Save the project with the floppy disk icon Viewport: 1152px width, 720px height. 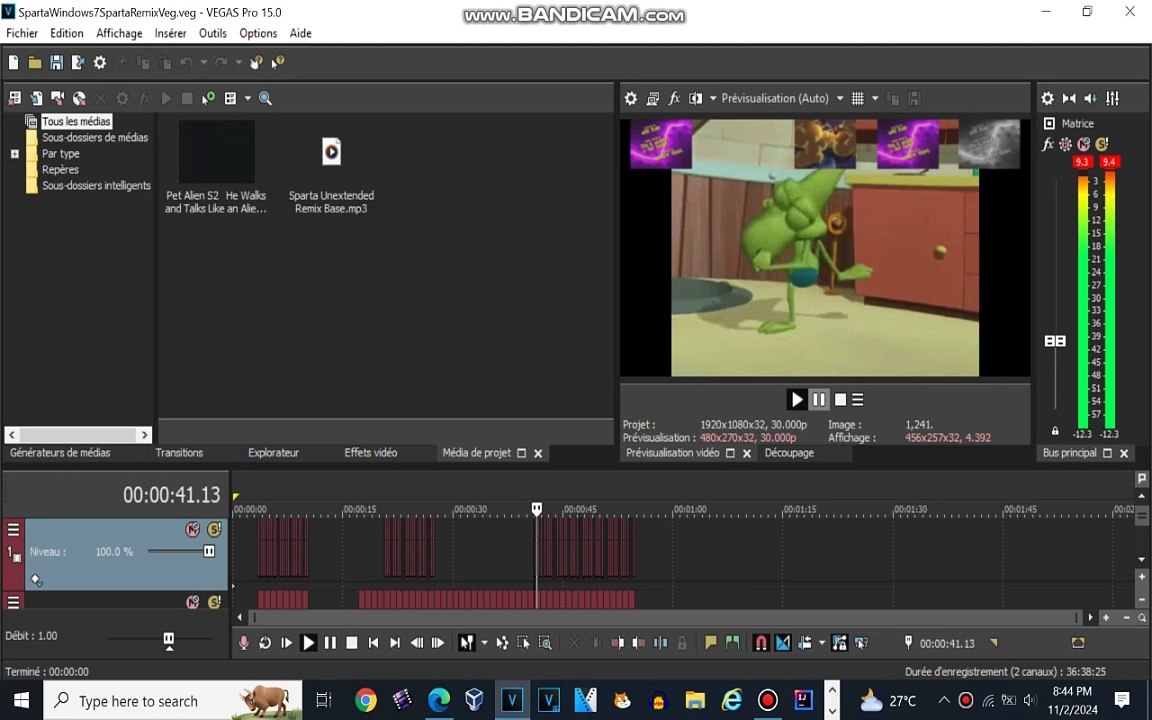click(x=56, y=62)
